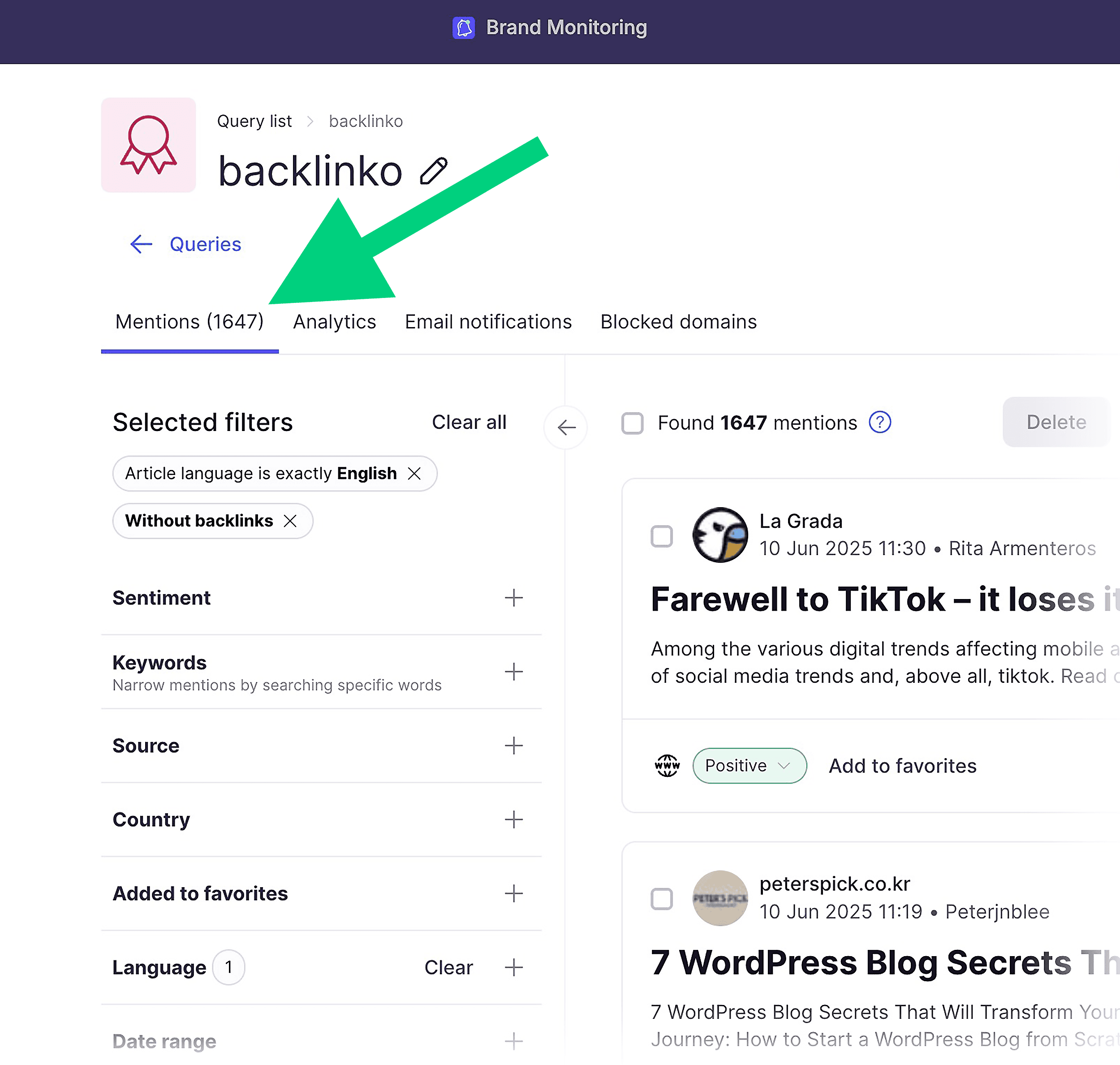Open the Email notifications tab
Screen dimensions: 1120x1065
pyautogui.click(x=488, y=322)
